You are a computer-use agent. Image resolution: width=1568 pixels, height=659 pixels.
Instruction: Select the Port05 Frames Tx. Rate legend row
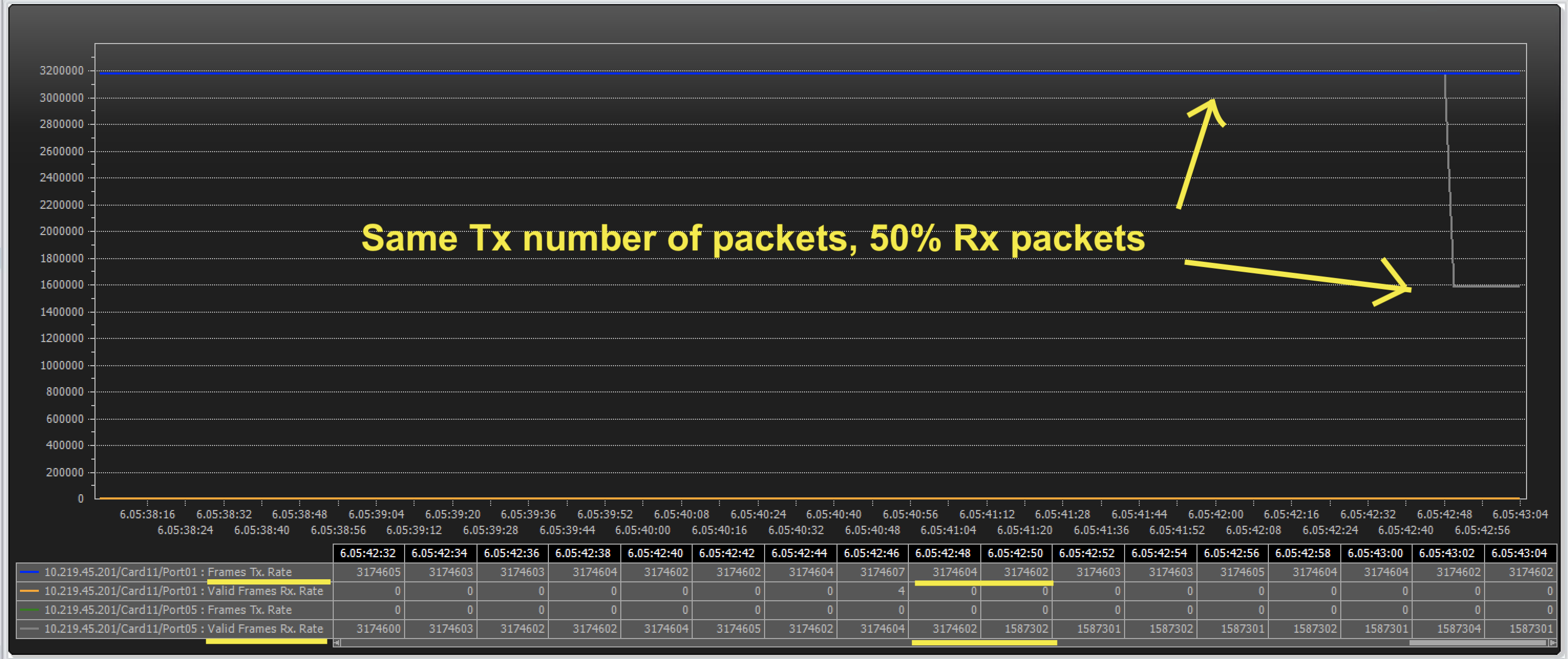[174, 610]
